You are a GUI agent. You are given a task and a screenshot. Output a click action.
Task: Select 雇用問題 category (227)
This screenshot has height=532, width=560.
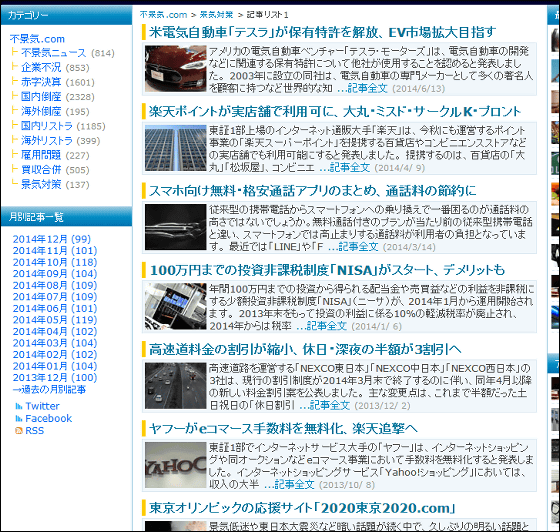(41, 155)
